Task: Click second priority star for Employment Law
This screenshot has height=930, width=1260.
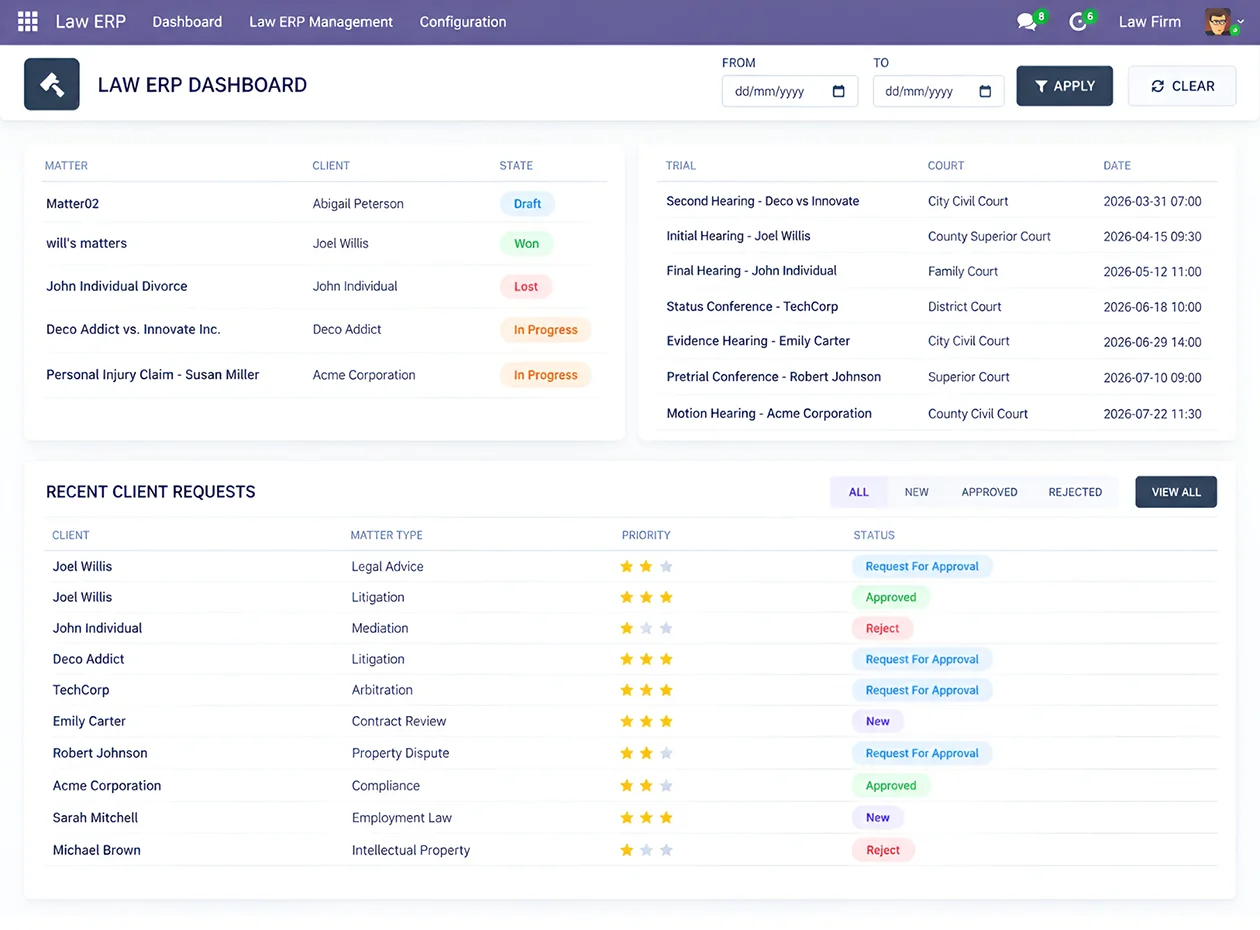Action: pos(646,818)
